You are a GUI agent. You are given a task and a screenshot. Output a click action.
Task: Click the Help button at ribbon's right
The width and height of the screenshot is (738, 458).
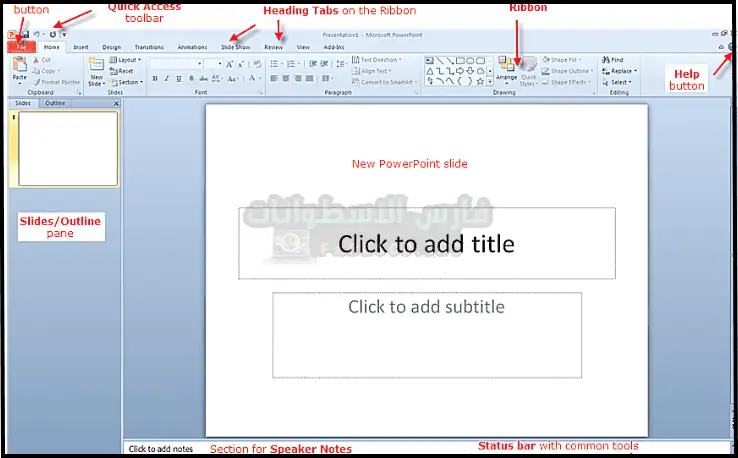(732, 47)
